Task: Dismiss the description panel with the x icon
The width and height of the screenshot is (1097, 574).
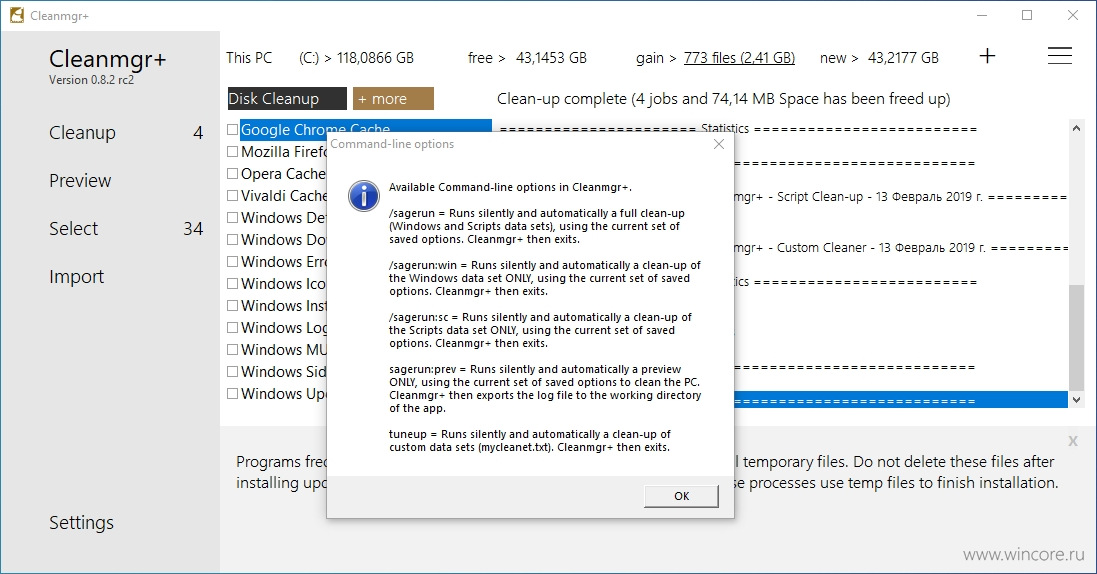Action: (x=1073, y=441)
